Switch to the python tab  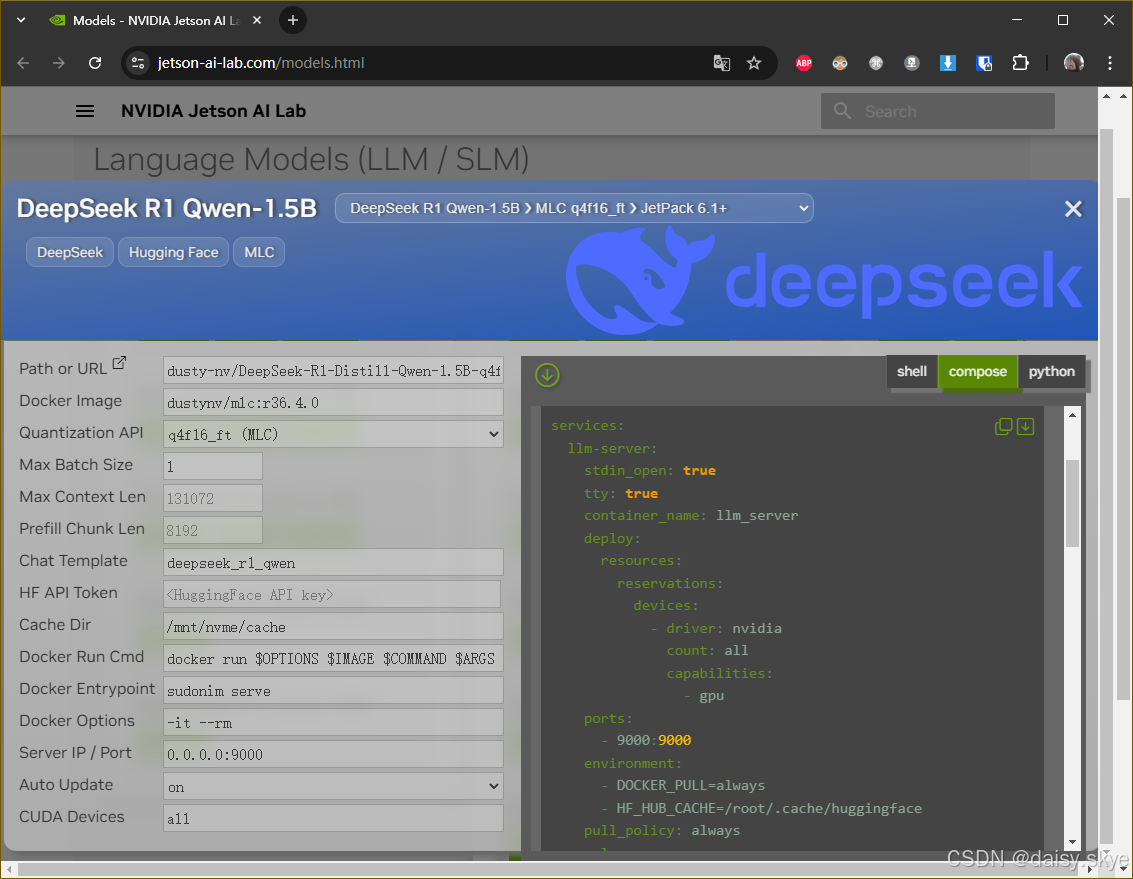click(x=1051, y=372)
